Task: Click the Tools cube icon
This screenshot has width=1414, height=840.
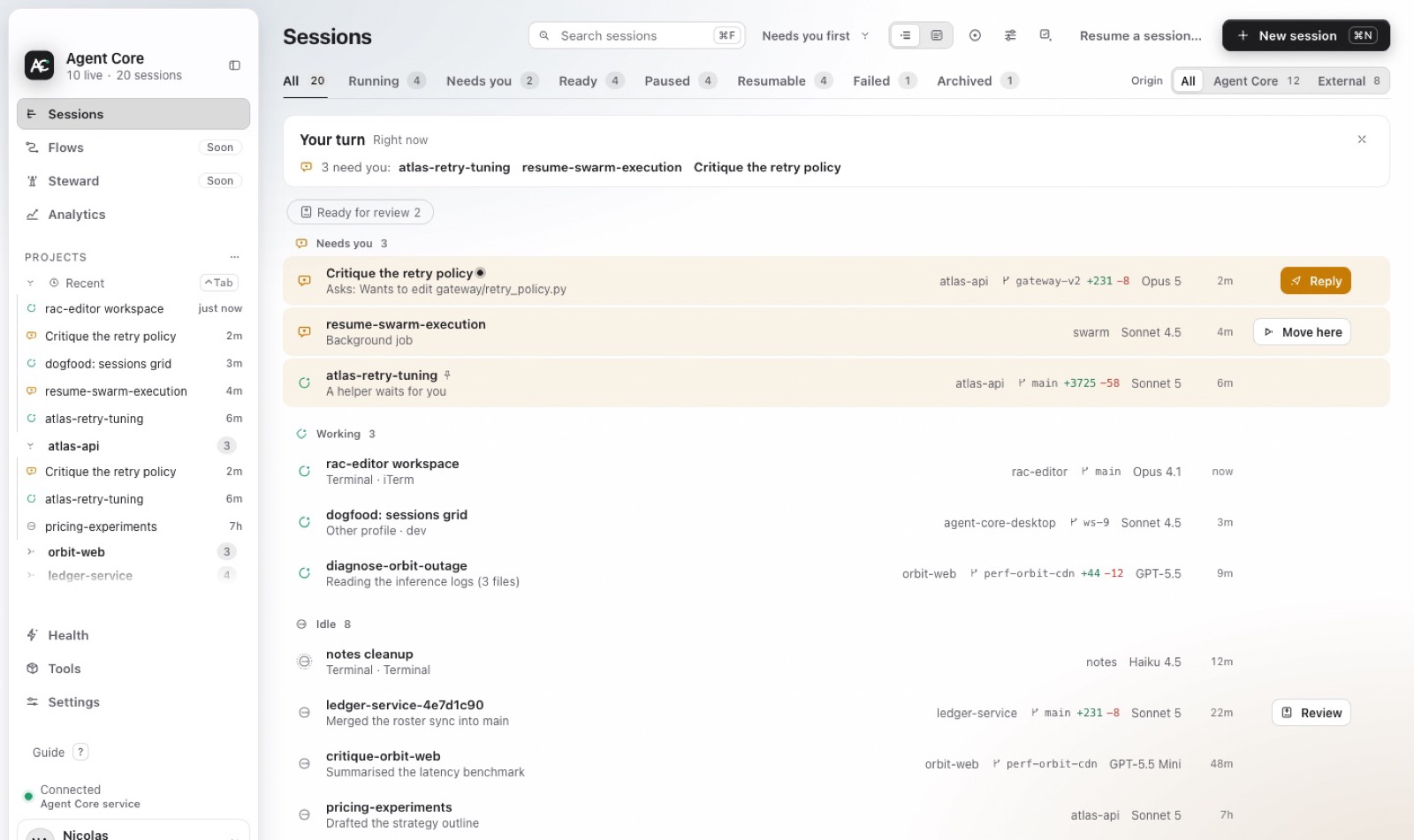Action: [33, 669]
